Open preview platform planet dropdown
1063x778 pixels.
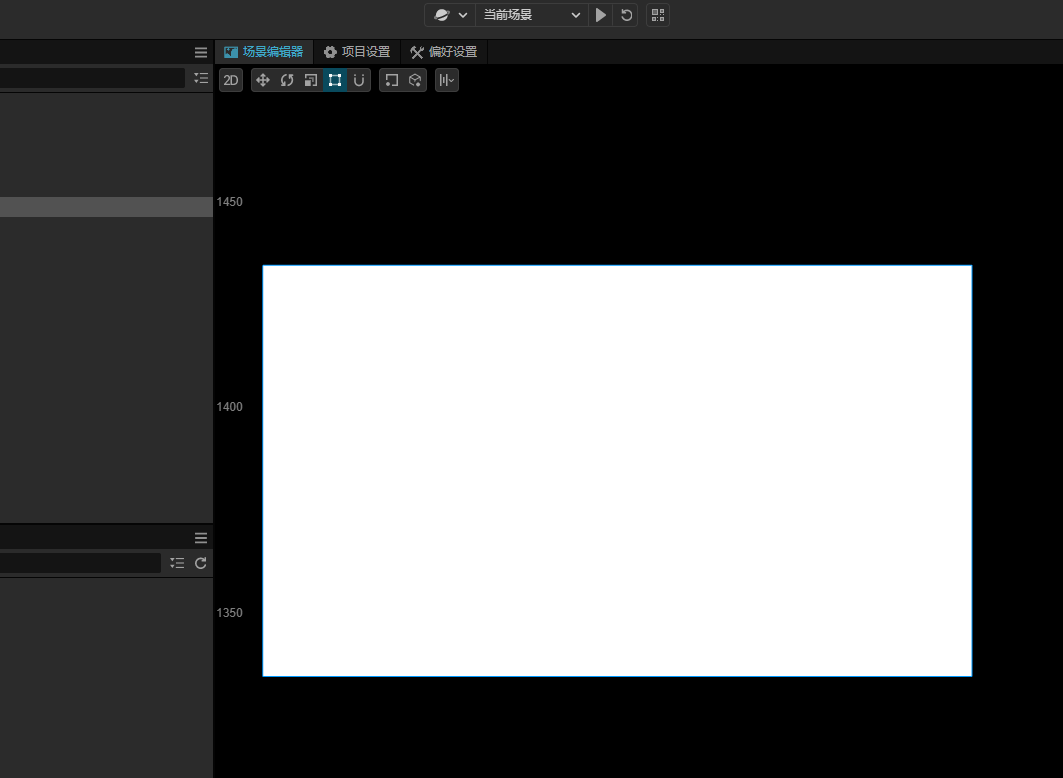pos(450,15)
